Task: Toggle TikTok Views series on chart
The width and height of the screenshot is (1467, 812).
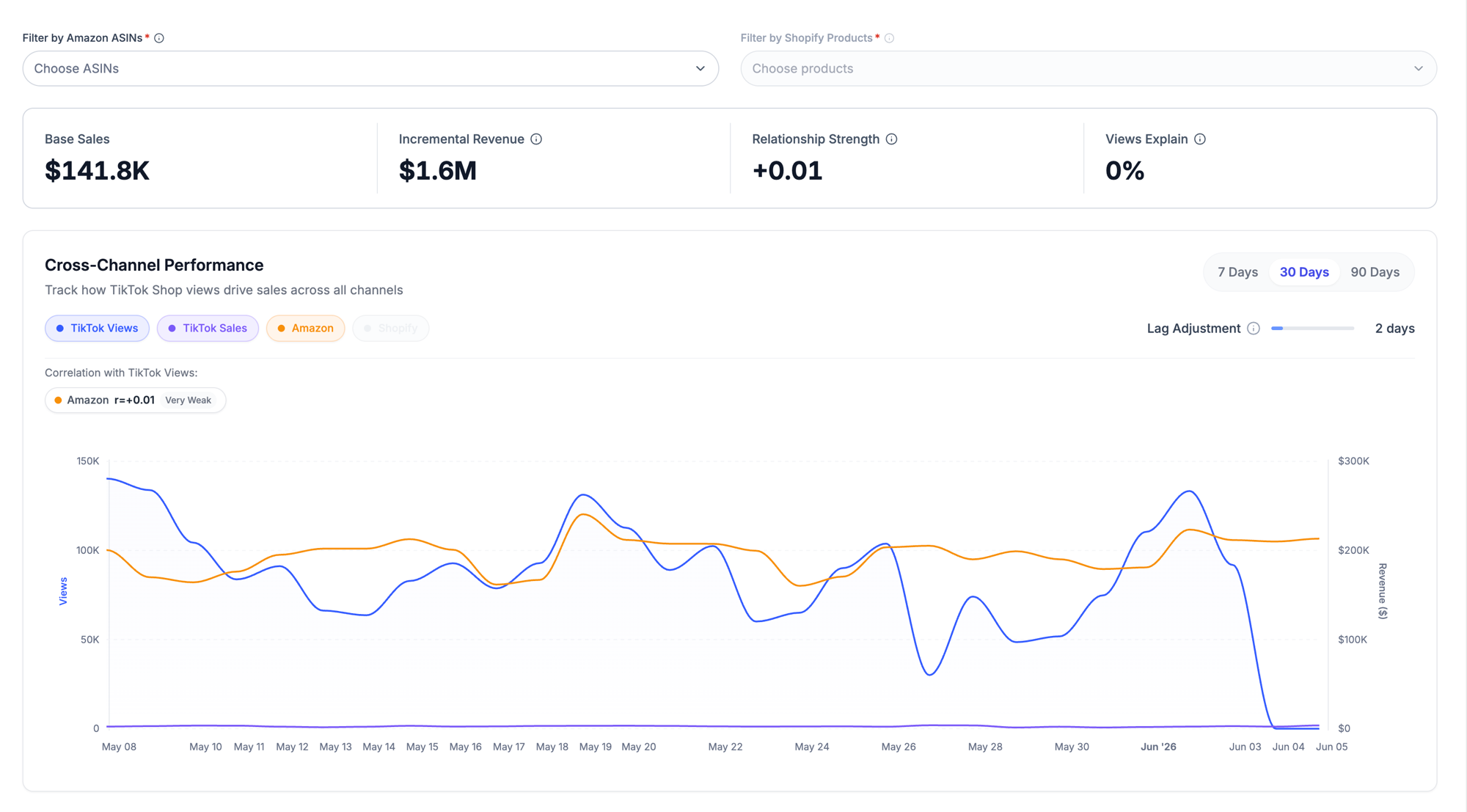Action: point(97,328)
